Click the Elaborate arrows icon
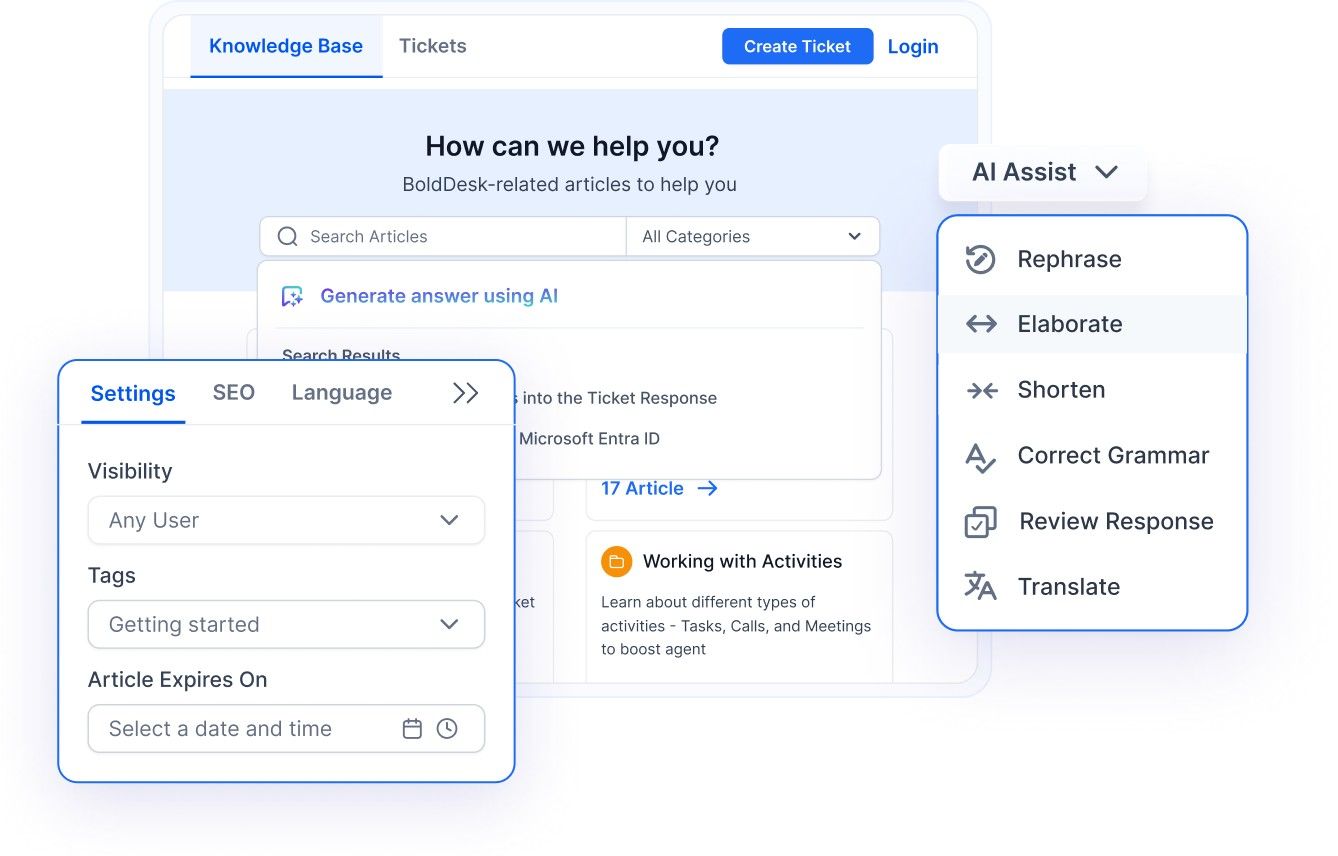1338x856 pixels. click(x=981, y=324)
